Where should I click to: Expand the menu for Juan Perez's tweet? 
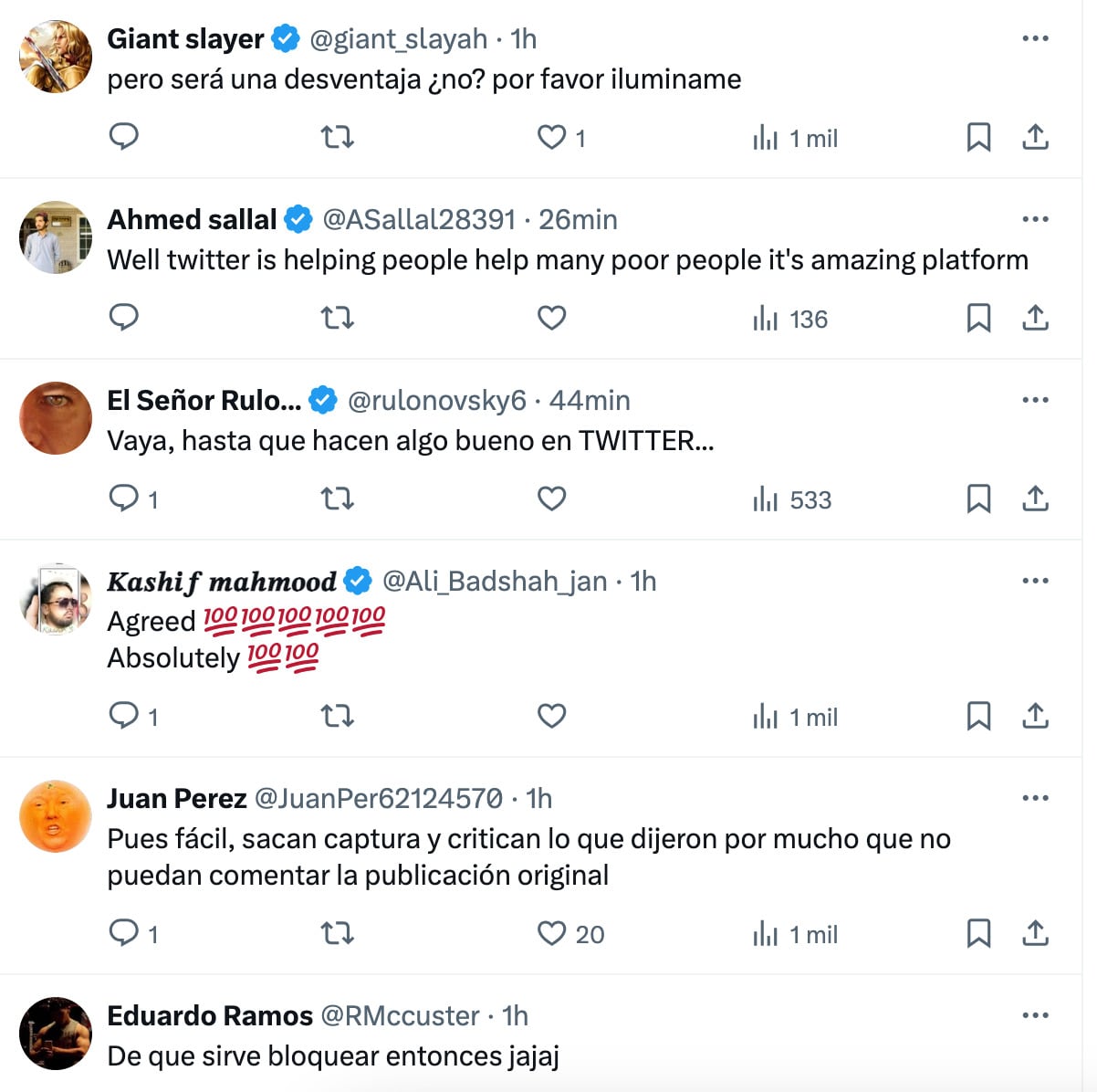point(1035,798)
